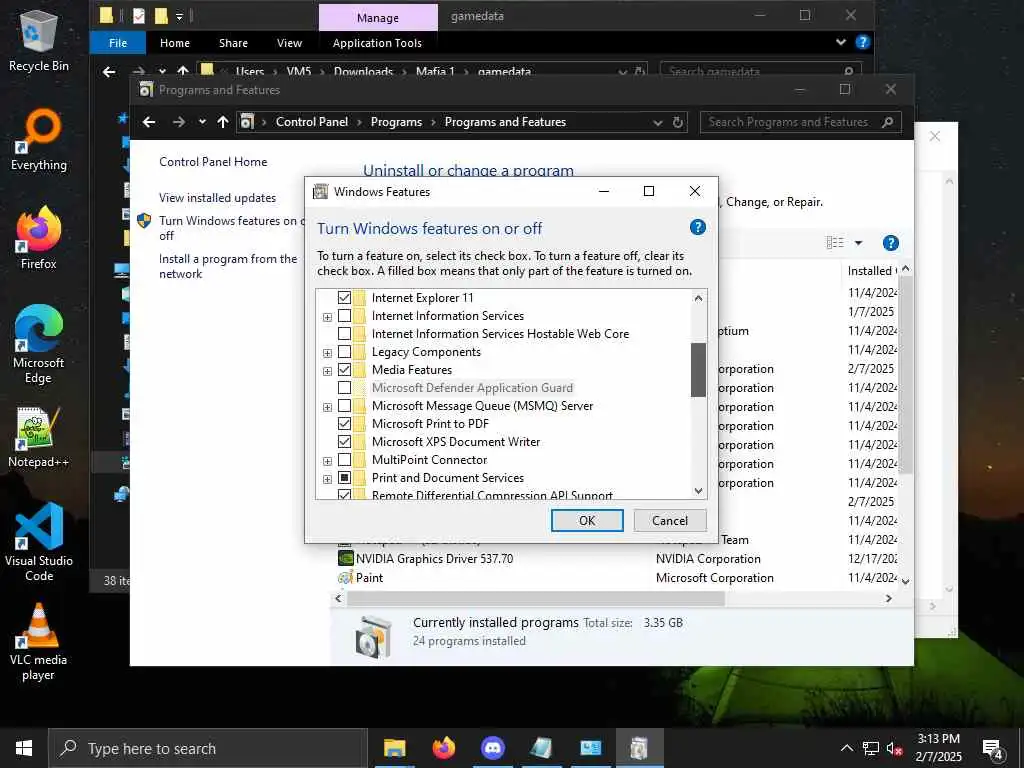The height and width of the screenshot is (768, 1024).
Task: Disable Microsoft XPS Document Writer checkbox
Action: click(x=344, y=442)
